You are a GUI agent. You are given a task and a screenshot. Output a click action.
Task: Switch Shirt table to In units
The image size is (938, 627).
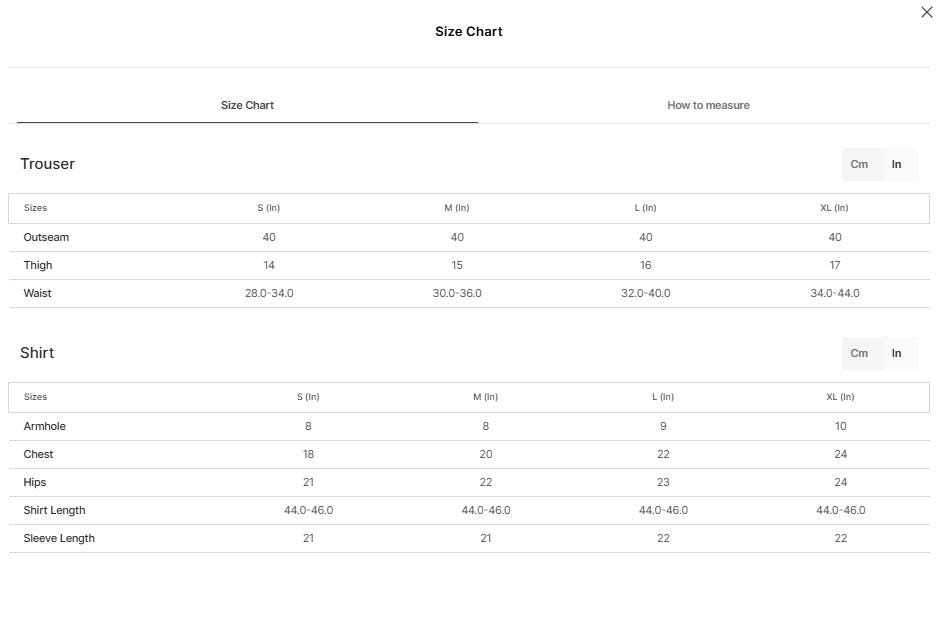896,353
